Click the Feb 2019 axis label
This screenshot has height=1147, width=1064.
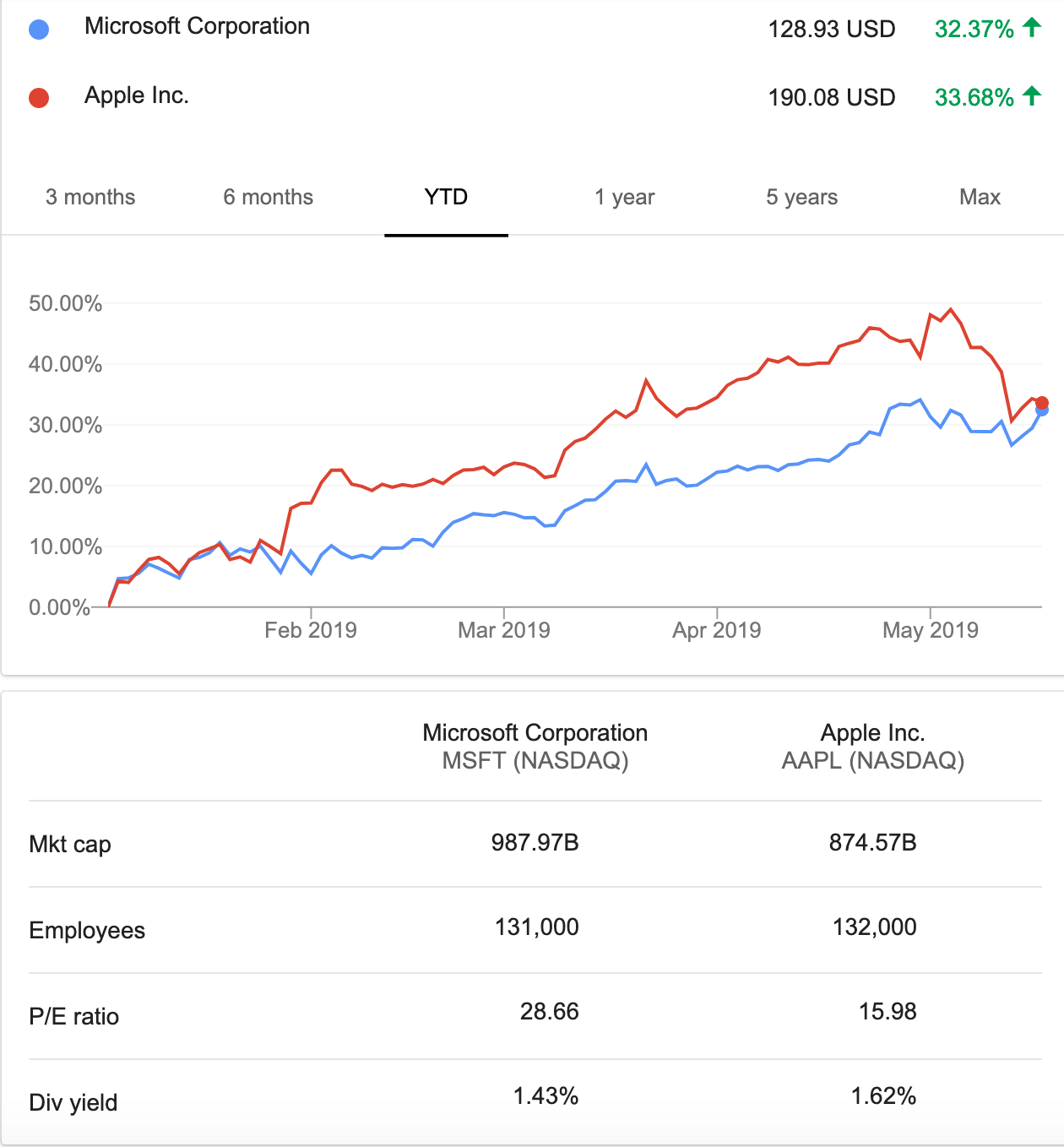tap(311, 630)
